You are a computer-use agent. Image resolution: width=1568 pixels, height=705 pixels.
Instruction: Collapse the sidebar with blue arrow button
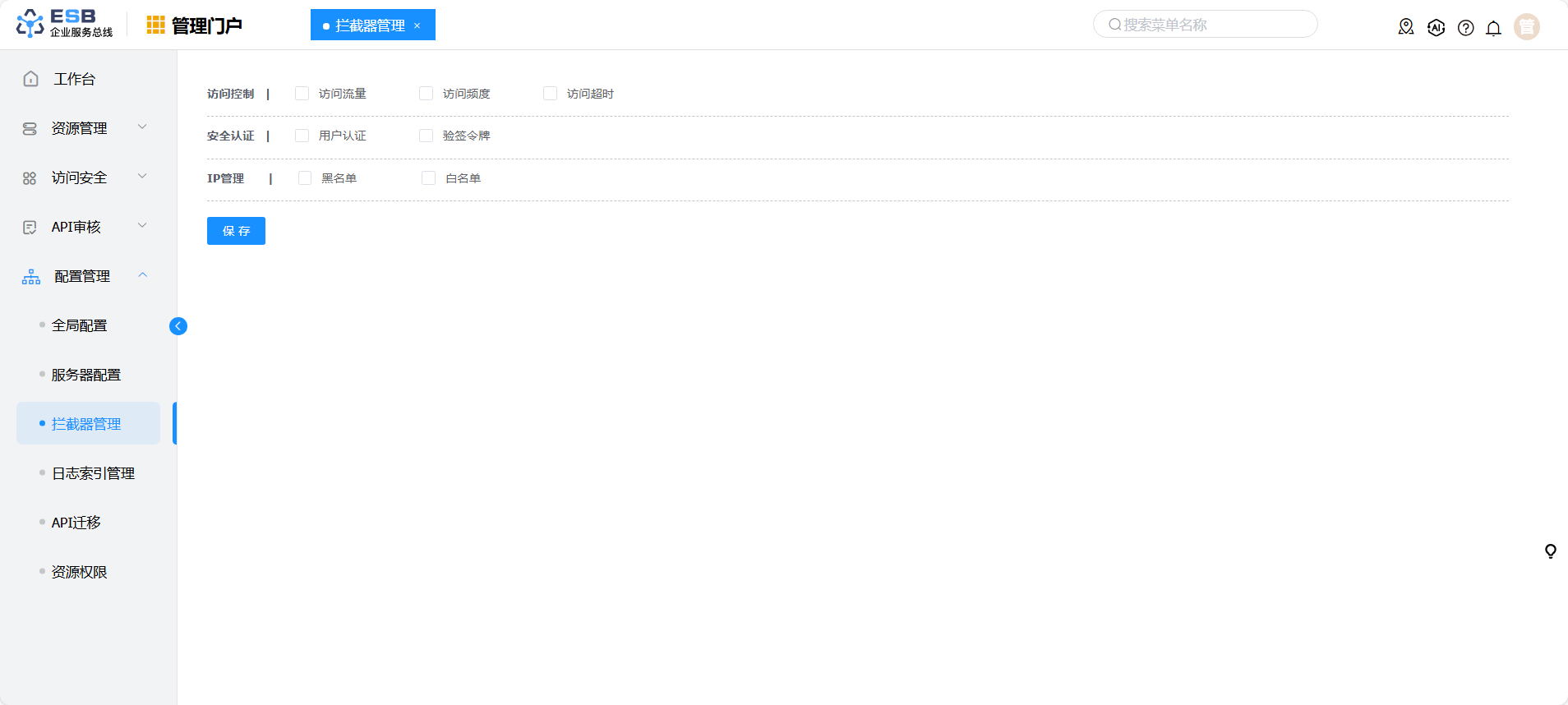178,326
